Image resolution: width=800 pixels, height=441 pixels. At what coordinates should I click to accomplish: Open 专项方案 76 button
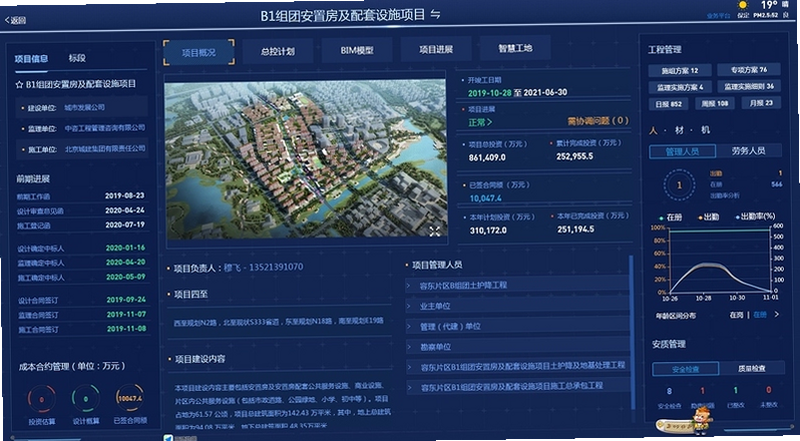748,69
